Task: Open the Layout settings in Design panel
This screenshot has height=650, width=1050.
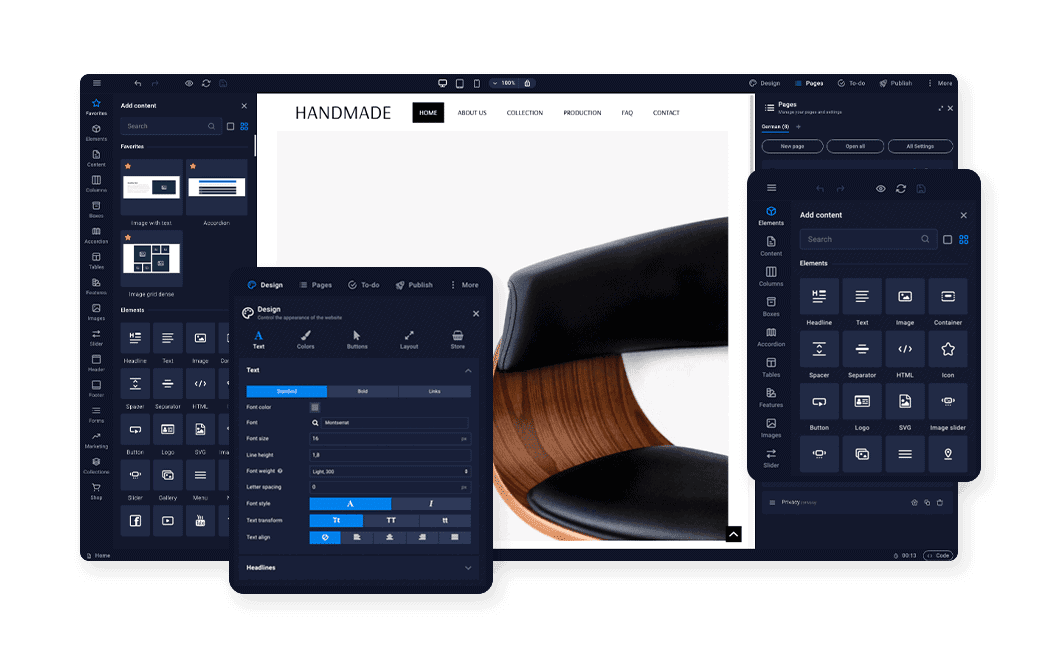Action: pos(410,340)
